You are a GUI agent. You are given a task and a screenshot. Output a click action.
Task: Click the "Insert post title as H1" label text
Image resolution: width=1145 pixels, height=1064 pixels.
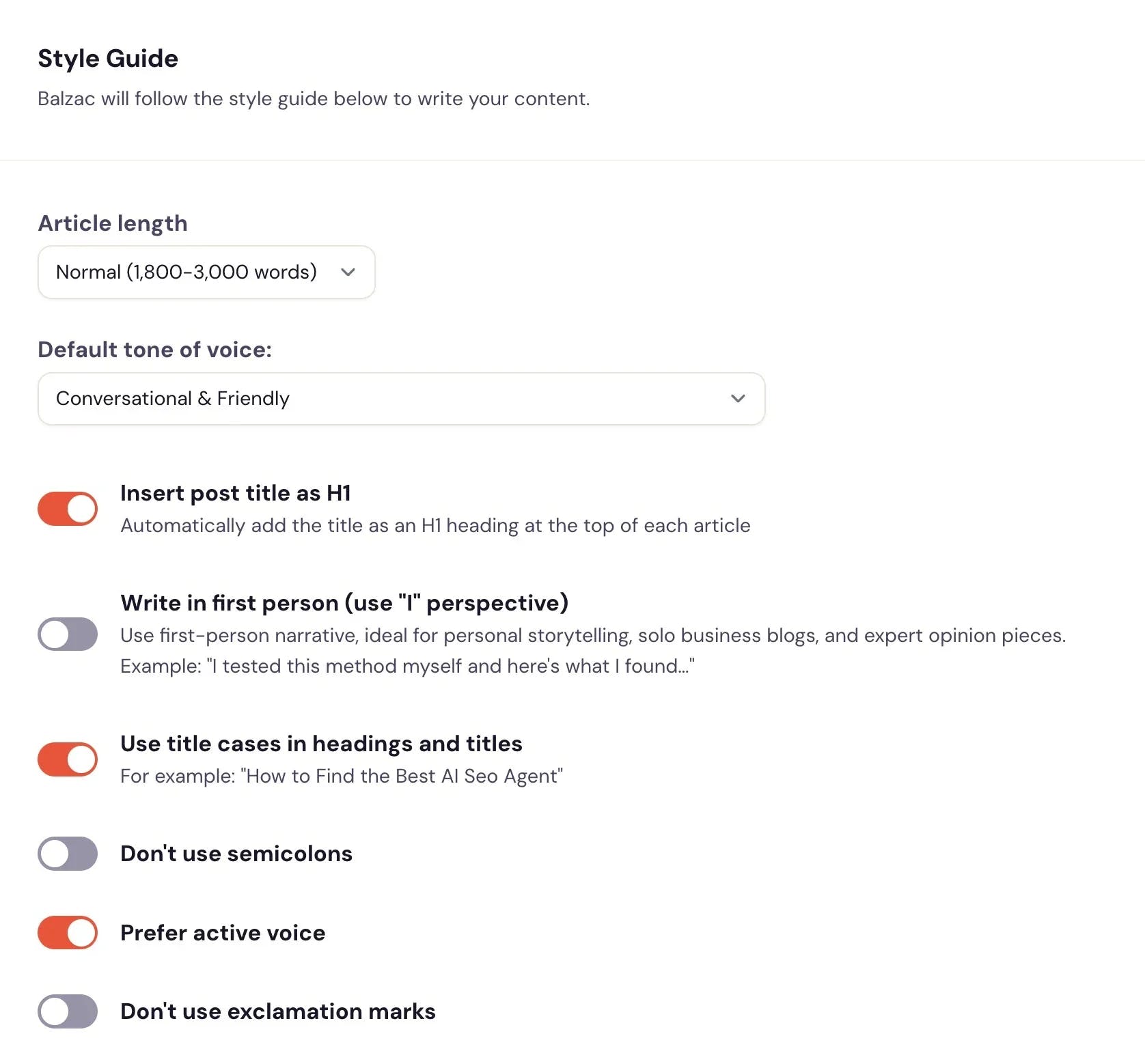click(236, 493)
